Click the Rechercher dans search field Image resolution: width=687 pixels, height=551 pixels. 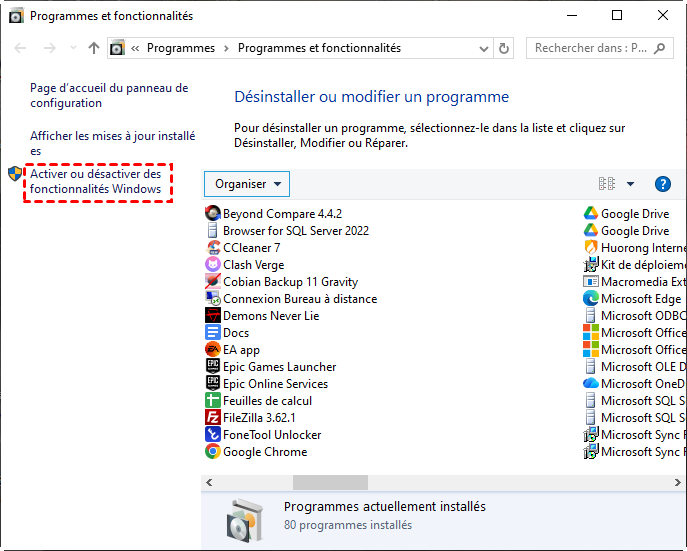[x=599, y=48]
